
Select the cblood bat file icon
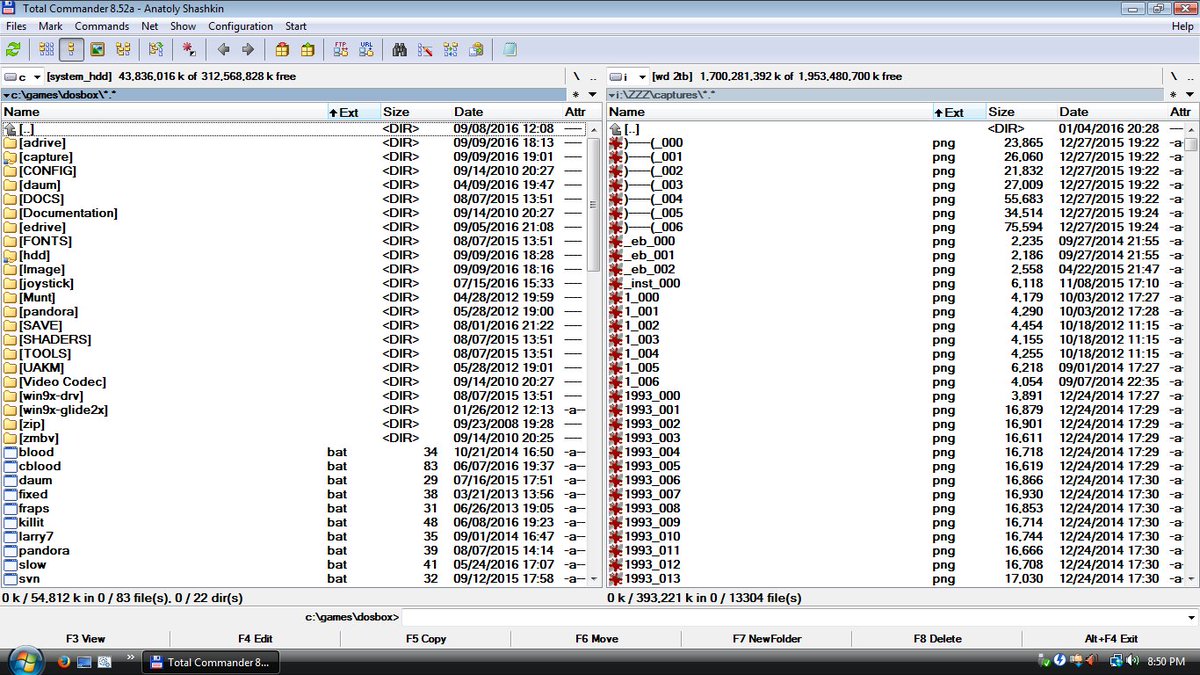pyautogui.click(x=11, y=466)
